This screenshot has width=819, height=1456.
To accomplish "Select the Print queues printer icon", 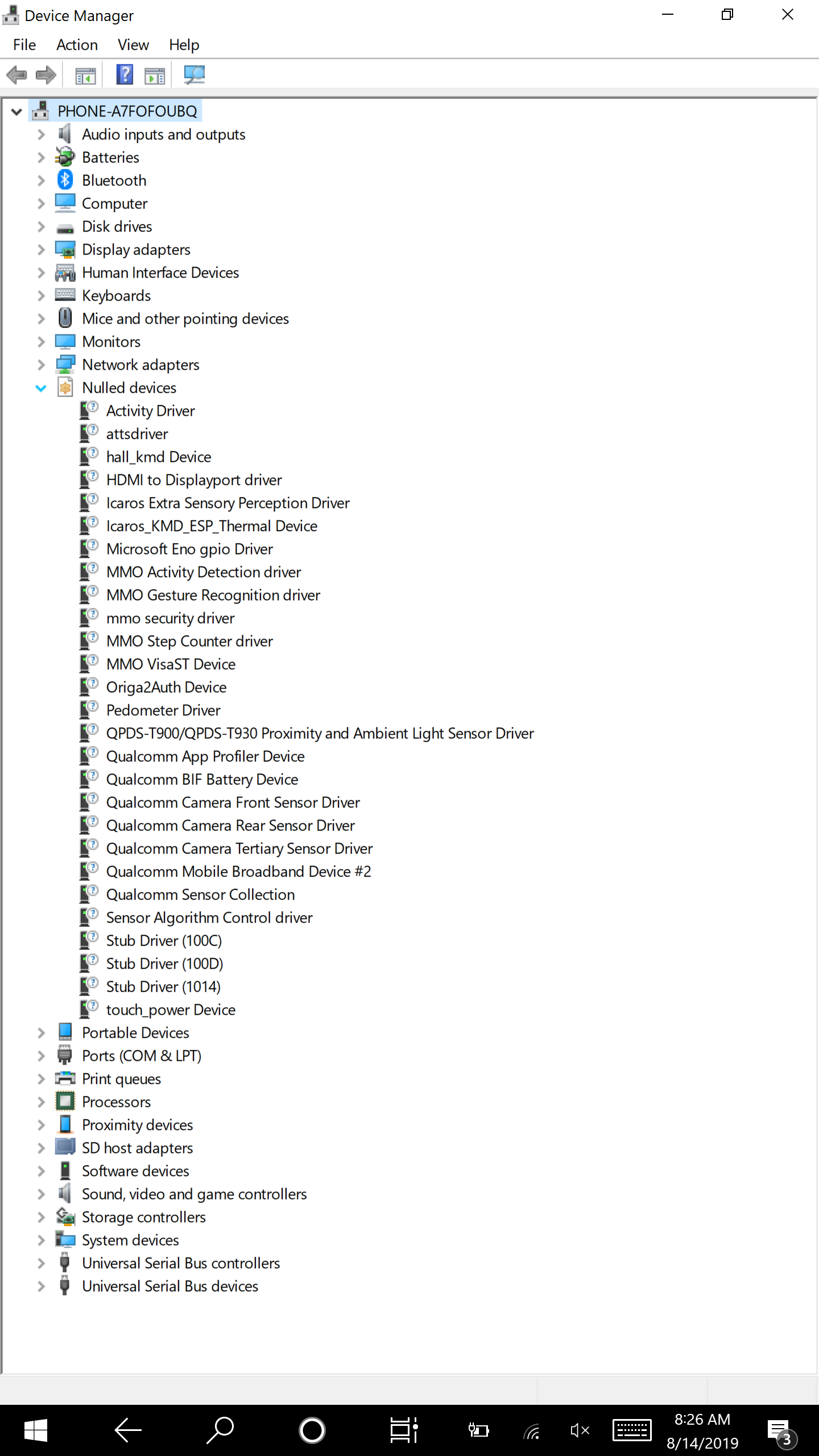I will click(x=65, y=1078).
